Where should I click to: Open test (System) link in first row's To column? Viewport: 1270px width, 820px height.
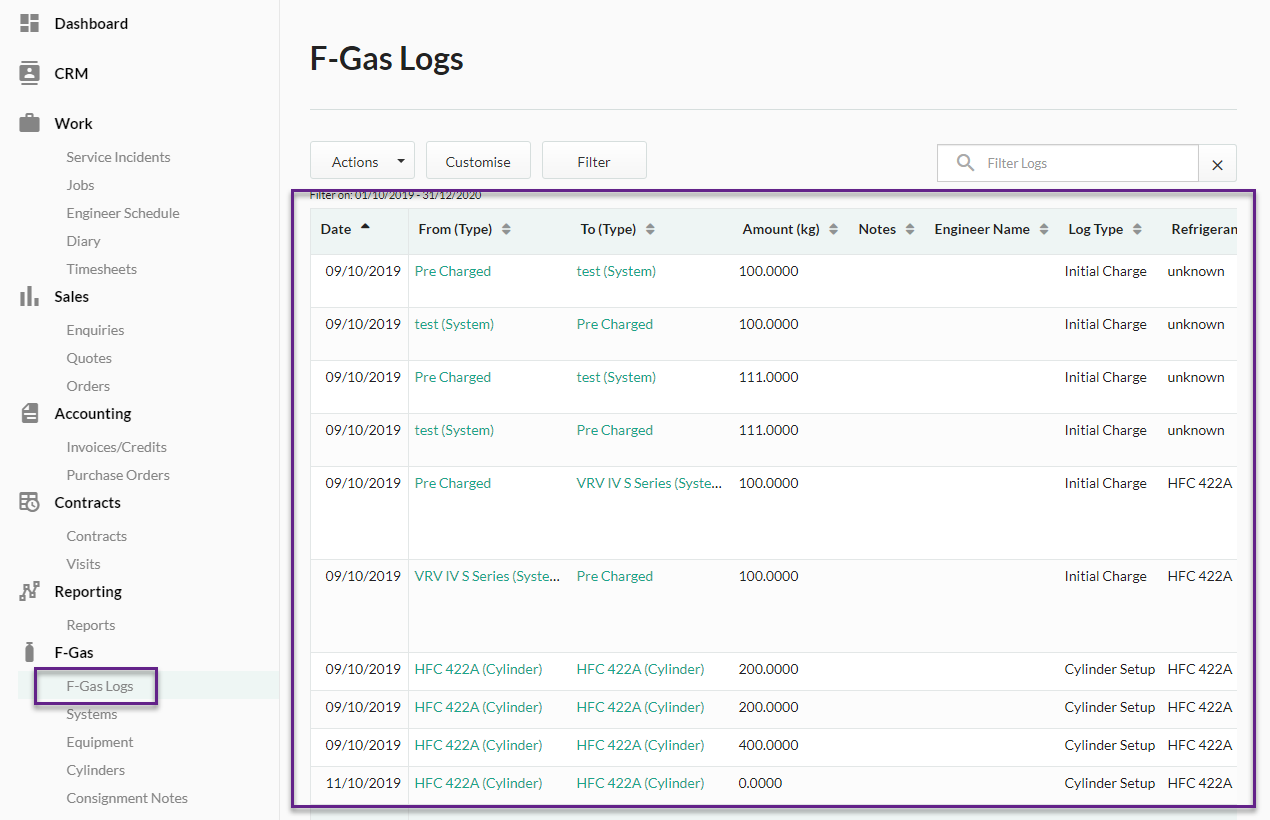pos(616,271)
